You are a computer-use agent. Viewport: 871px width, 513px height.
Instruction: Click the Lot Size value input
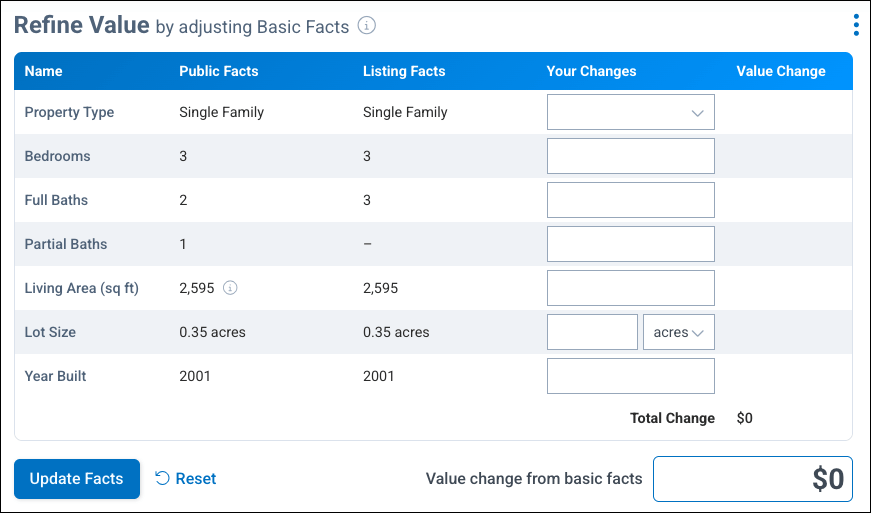coord(592,332)
